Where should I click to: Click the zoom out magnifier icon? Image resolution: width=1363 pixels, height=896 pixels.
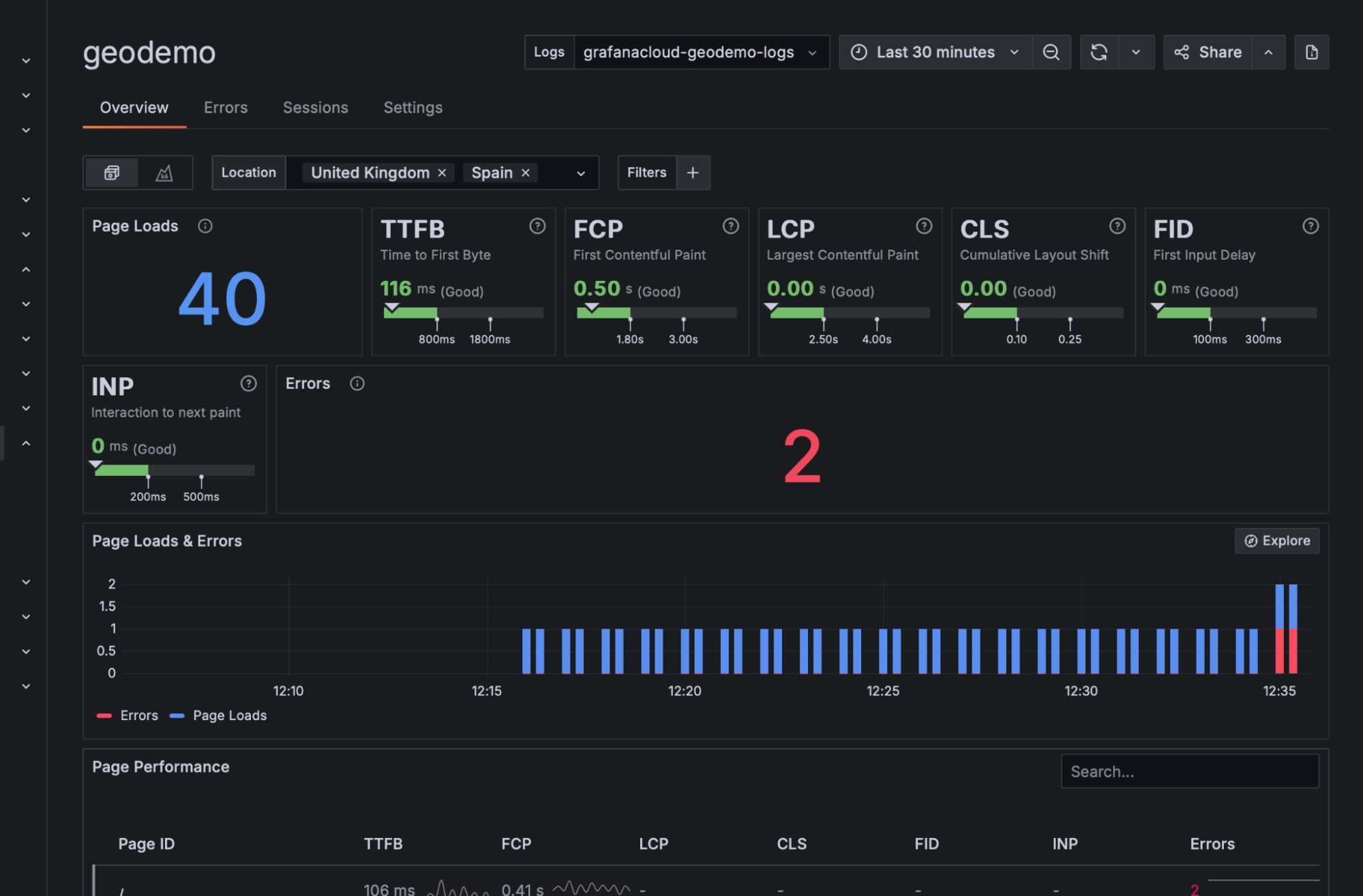coord(1051,52)
